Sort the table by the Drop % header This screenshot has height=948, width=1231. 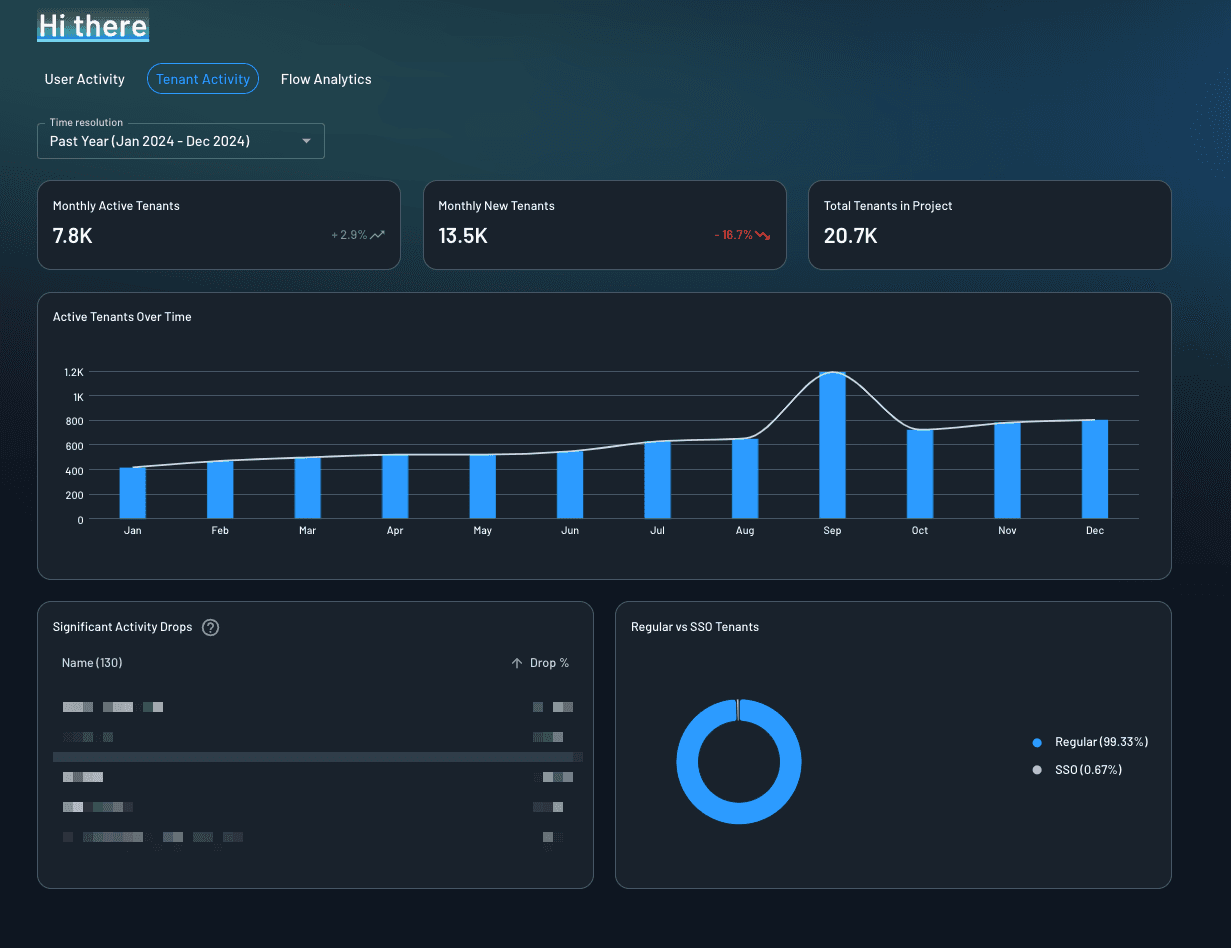point(547,662)
